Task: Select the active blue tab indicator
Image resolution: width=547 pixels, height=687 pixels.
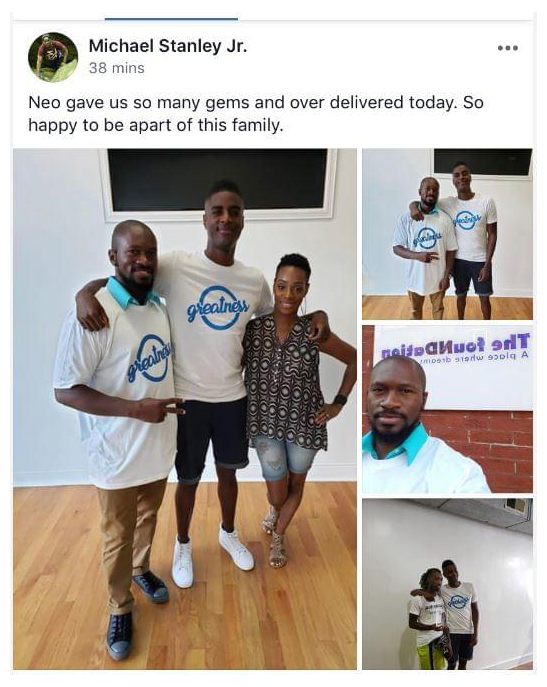Action: (x=171, y=18)
